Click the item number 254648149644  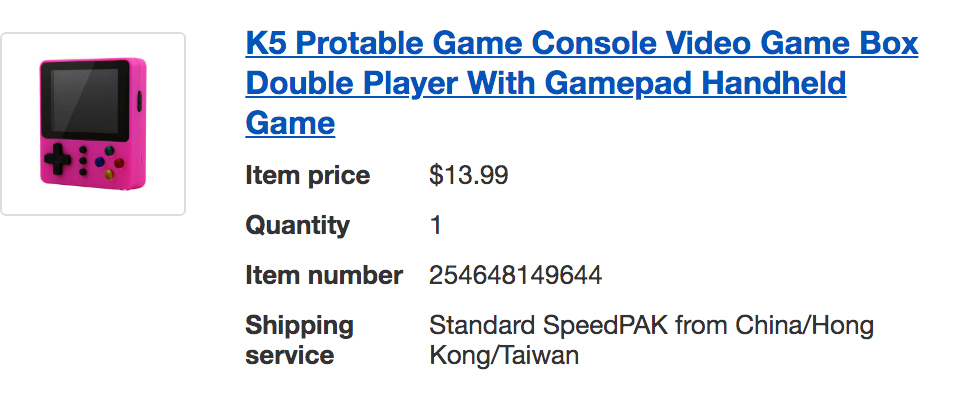click(515, 275)
